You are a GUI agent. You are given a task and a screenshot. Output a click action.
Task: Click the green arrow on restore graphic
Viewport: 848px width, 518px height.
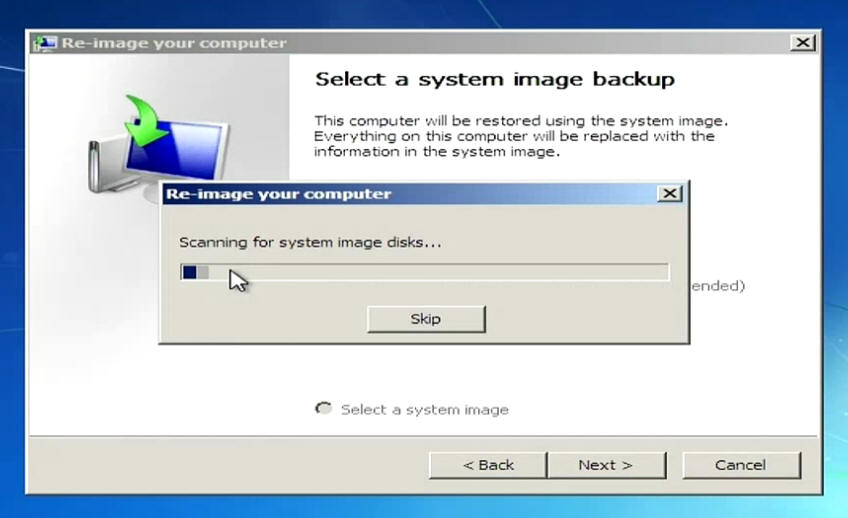[145, 118]
